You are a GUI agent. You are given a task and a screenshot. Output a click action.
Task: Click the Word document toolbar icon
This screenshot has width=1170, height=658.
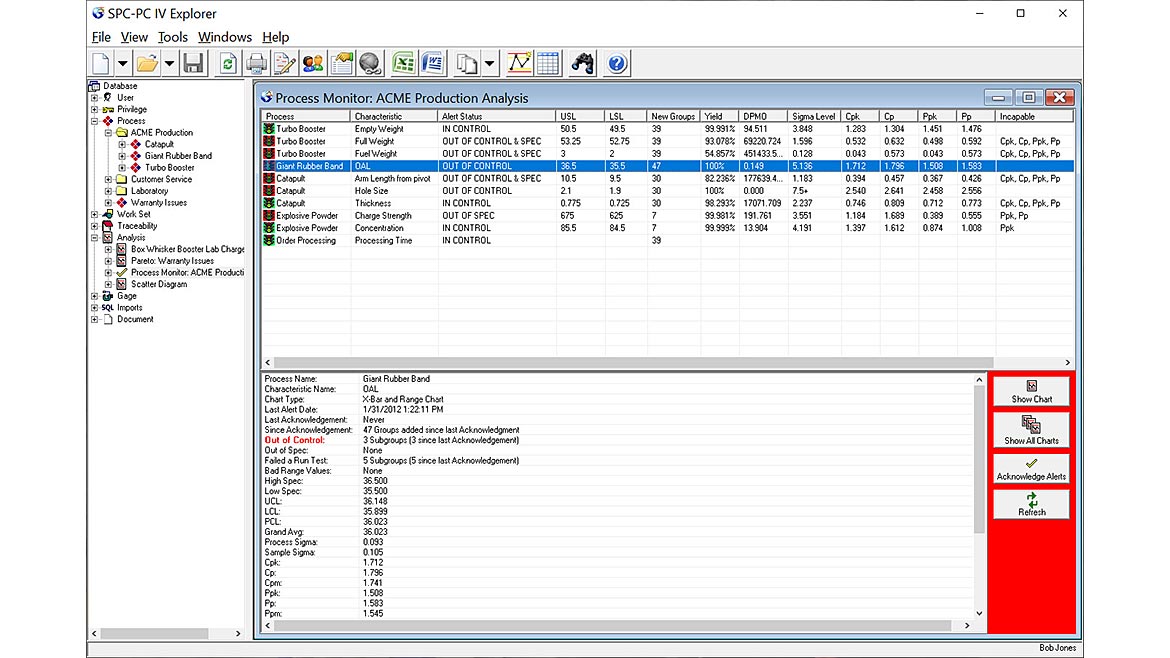tap(432, 64)
